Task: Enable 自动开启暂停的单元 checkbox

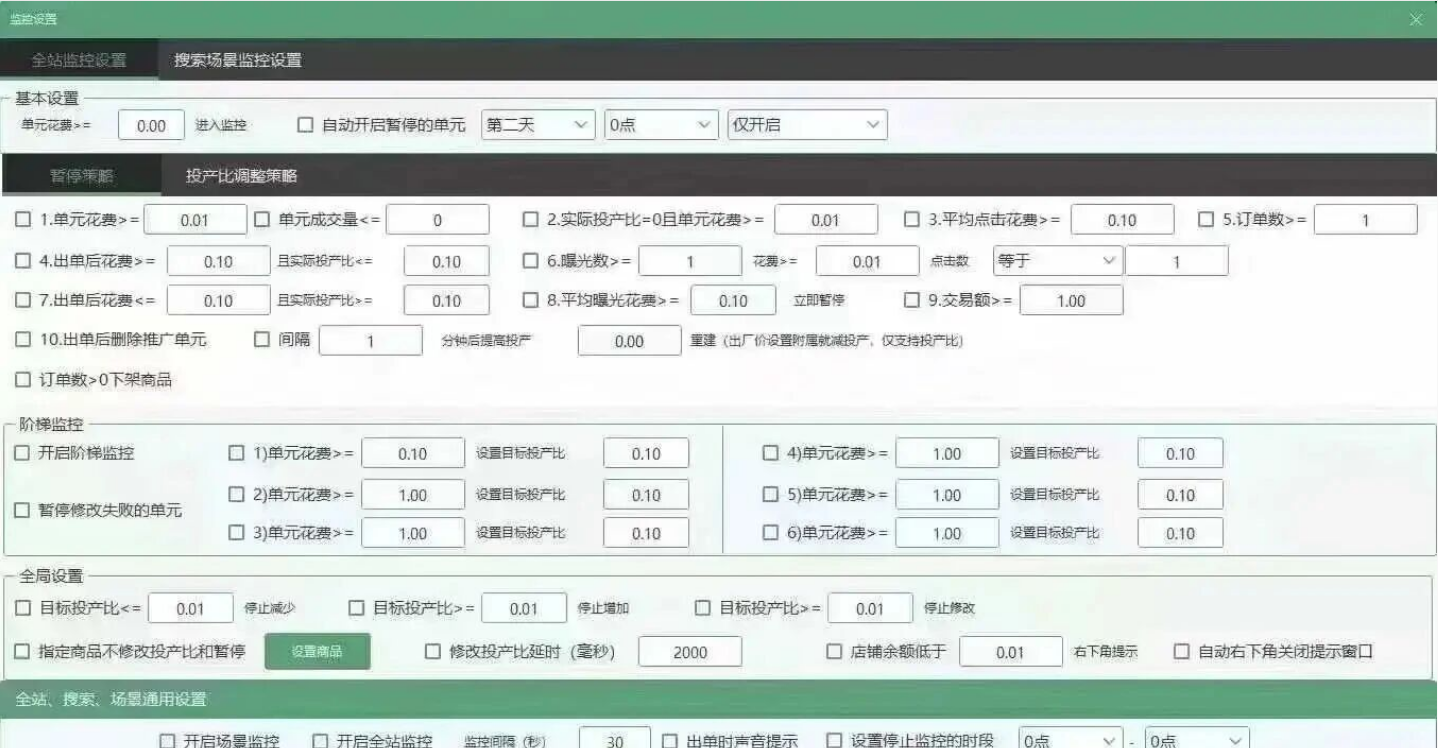Action: 306,126
